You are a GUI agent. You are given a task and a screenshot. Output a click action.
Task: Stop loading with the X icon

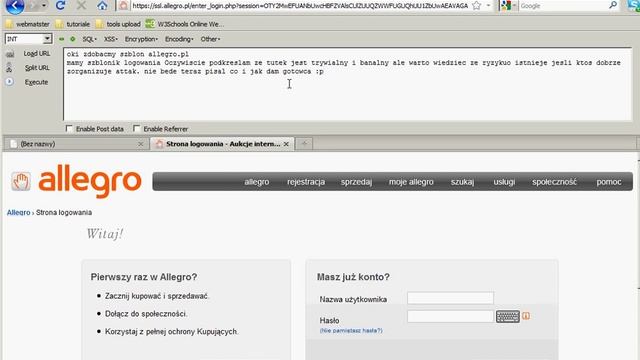pos(81,5)
